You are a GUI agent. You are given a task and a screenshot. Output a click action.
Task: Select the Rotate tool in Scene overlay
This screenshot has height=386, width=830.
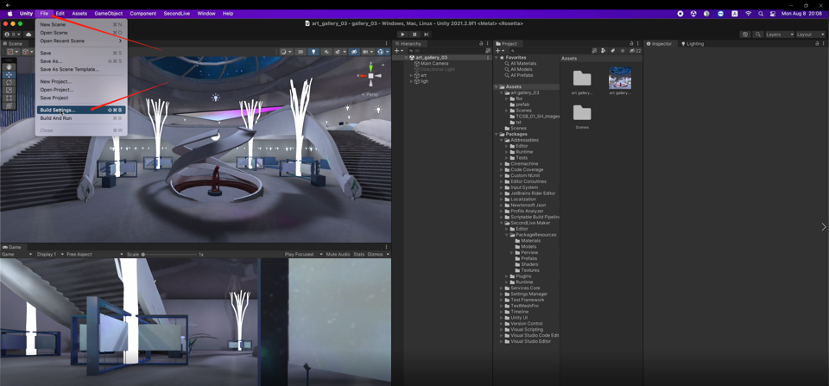[9, 83]
